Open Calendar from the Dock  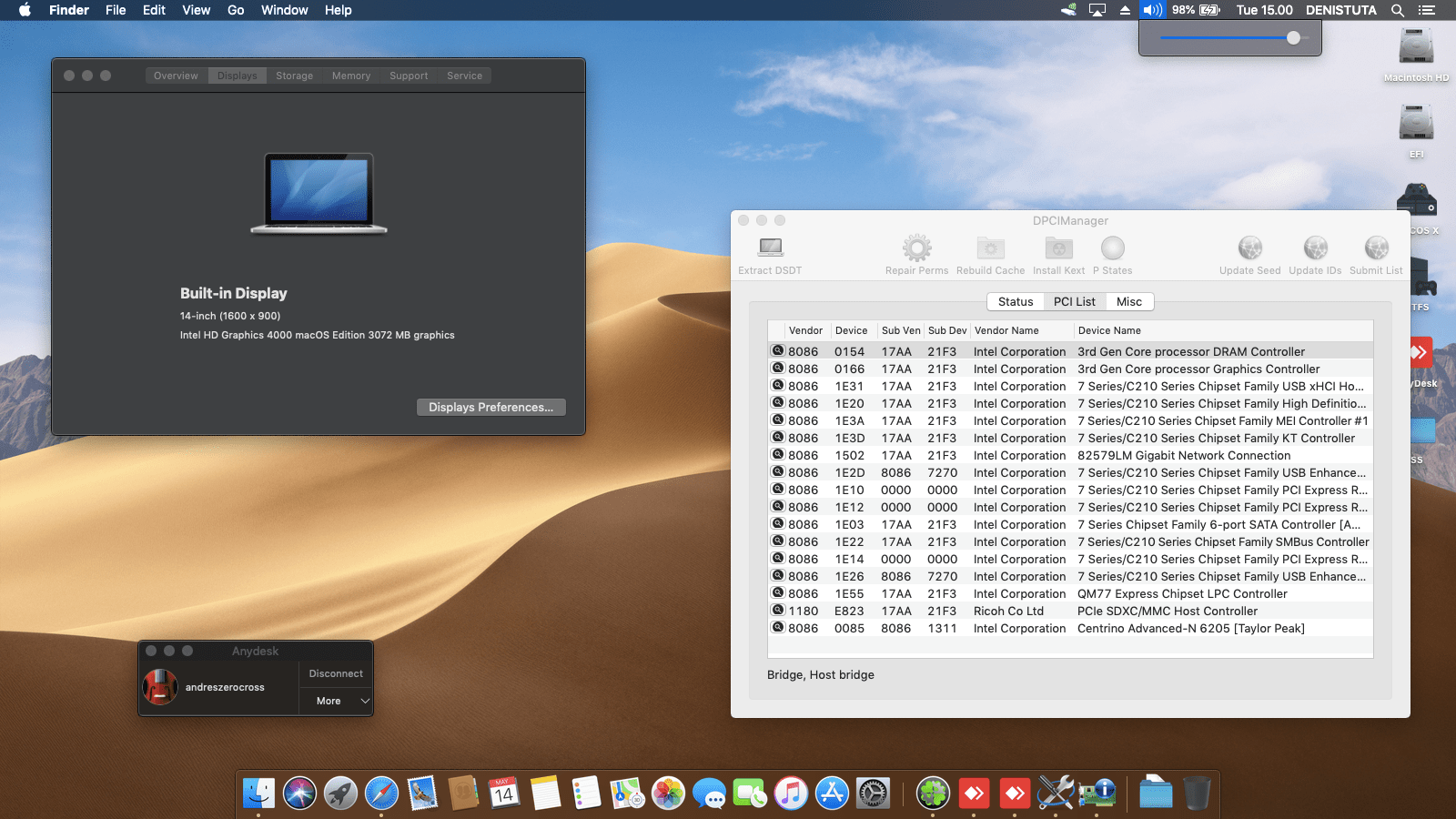tap(504, 794)
